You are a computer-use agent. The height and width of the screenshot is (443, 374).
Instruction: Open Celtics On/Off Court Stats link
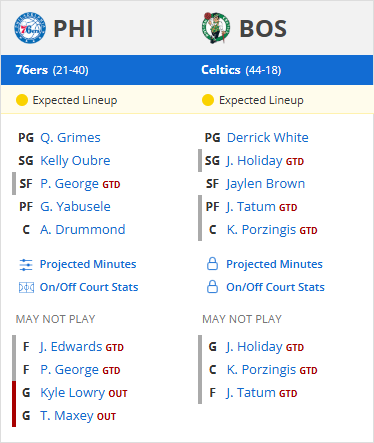[275, 287]
